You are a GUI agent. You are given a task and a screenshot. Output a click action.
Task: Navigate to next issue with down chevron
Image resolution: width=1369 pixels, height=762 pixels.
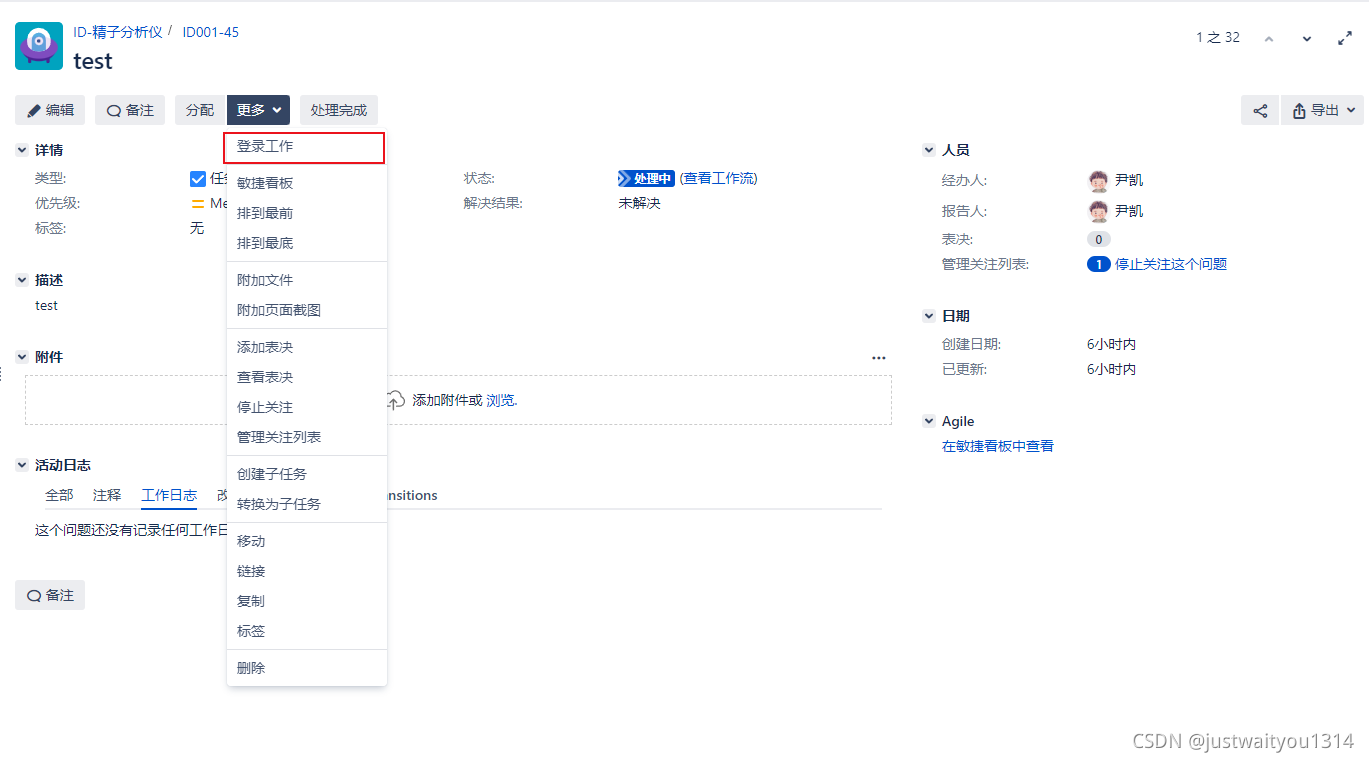[1307, 37]
